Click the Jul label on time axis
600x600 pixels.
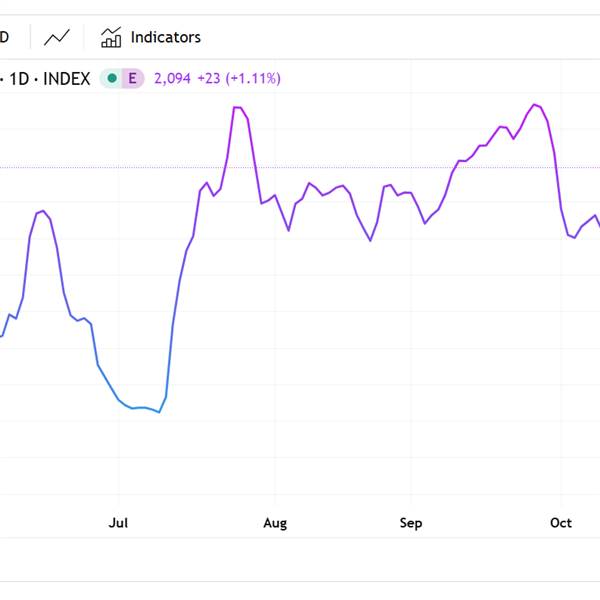click(x=118, y=523)
